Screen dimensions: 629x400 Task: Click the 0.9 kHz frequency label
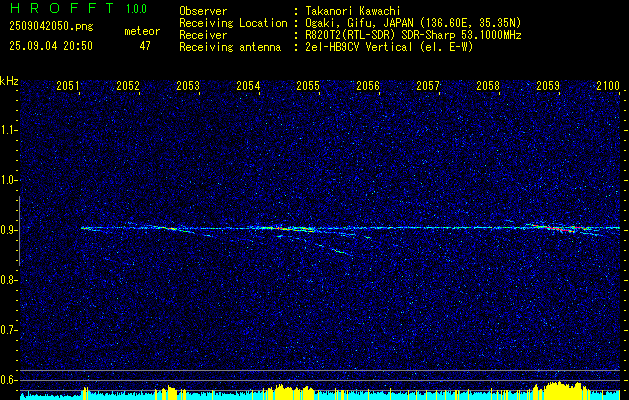click(x=8, y=230)
